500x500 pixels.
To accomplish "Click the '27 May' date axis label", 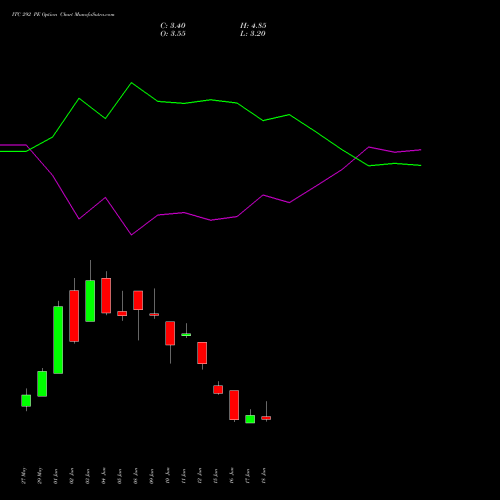I will pos(24,476).
